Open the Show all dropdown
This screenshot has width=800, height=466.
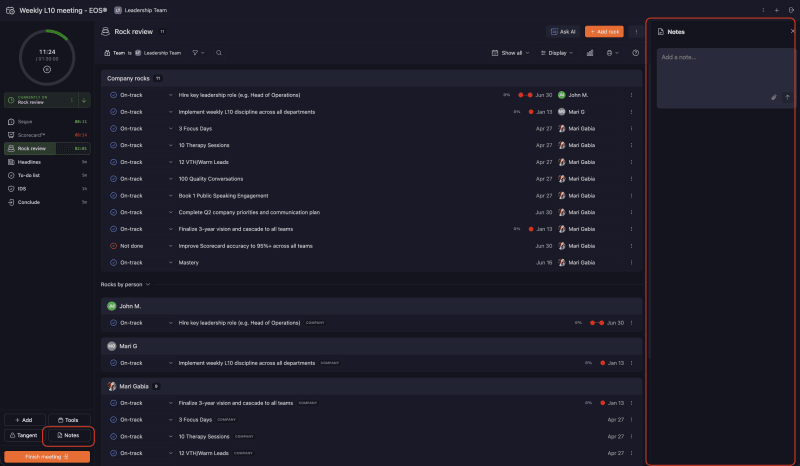510,53
